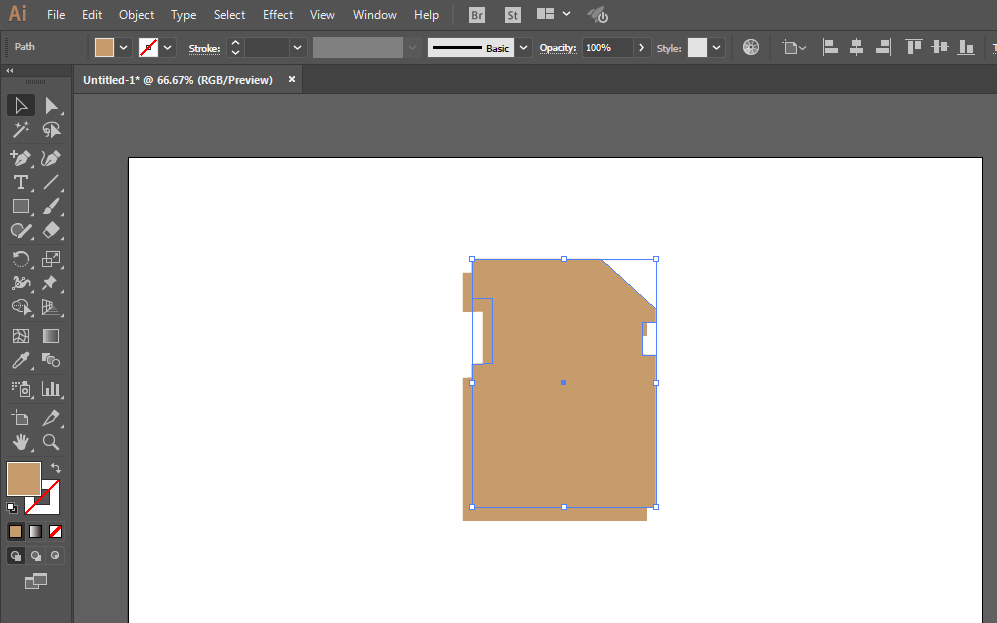Swap fill and stroke colors
997x623 pixels.
pos(56,468)
